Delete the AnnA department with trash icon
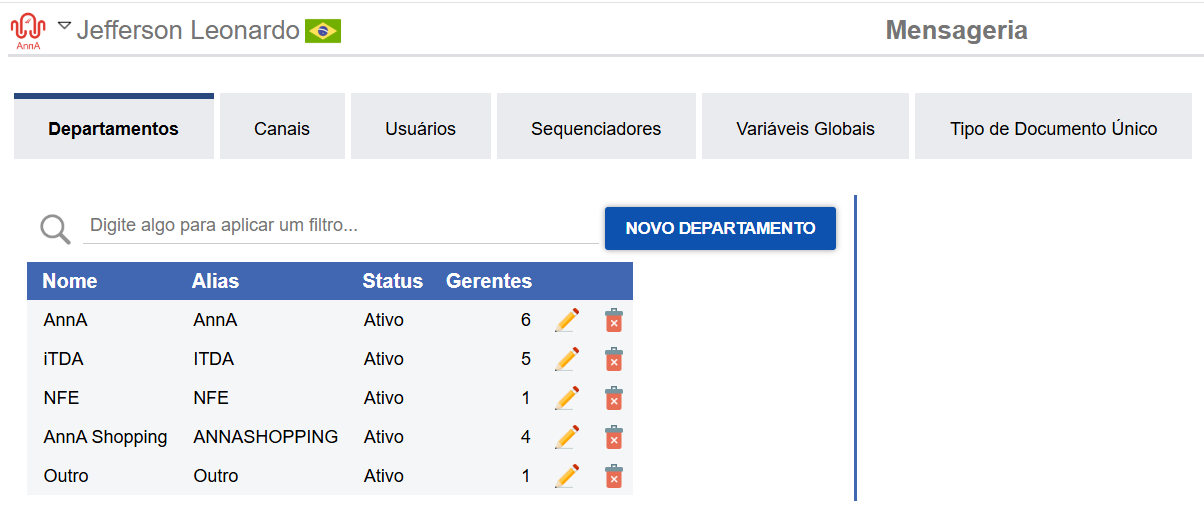This screenshot has height=523, width=1204. pyautogui.click(x=614, y=320)
